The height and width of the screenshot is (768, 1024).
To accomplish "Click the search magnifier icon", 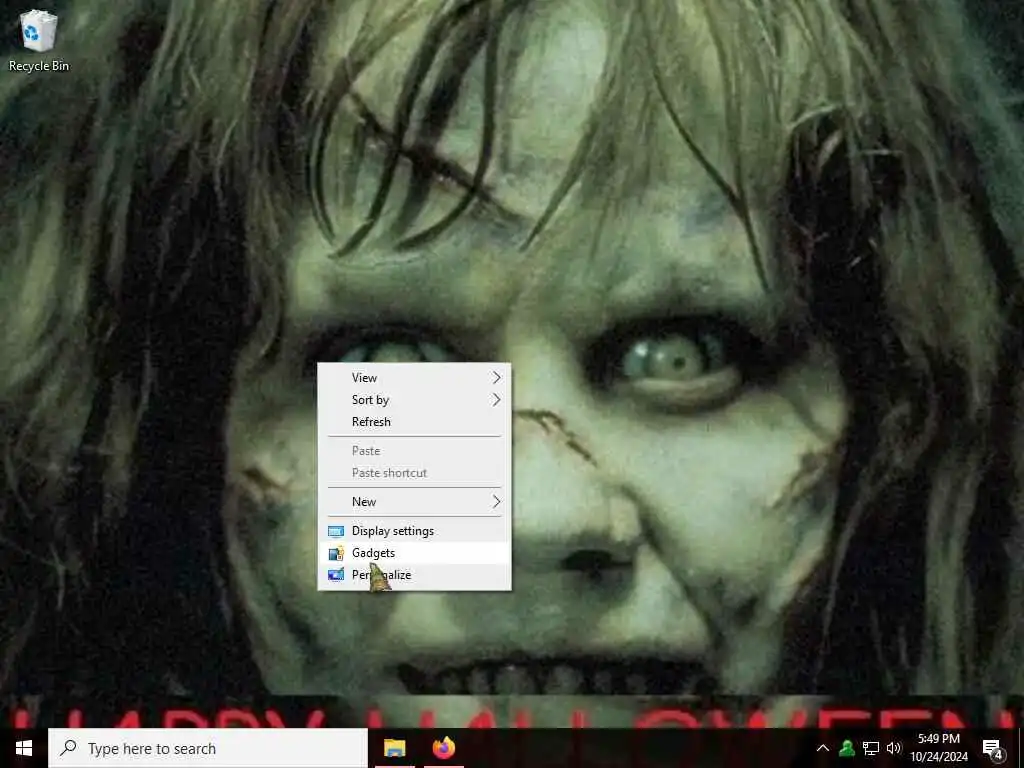I will (68, 748).
